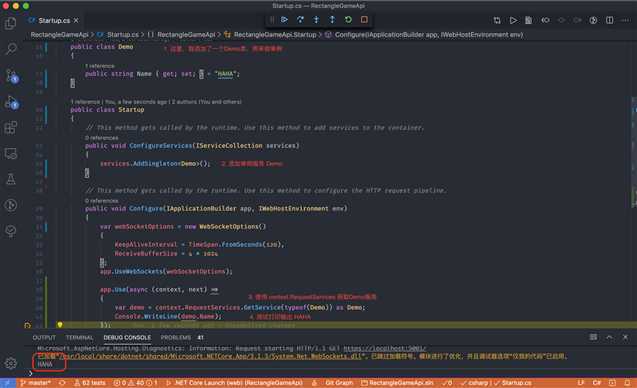
Task: Stop the debug session
Action: (x=364, y=20)
